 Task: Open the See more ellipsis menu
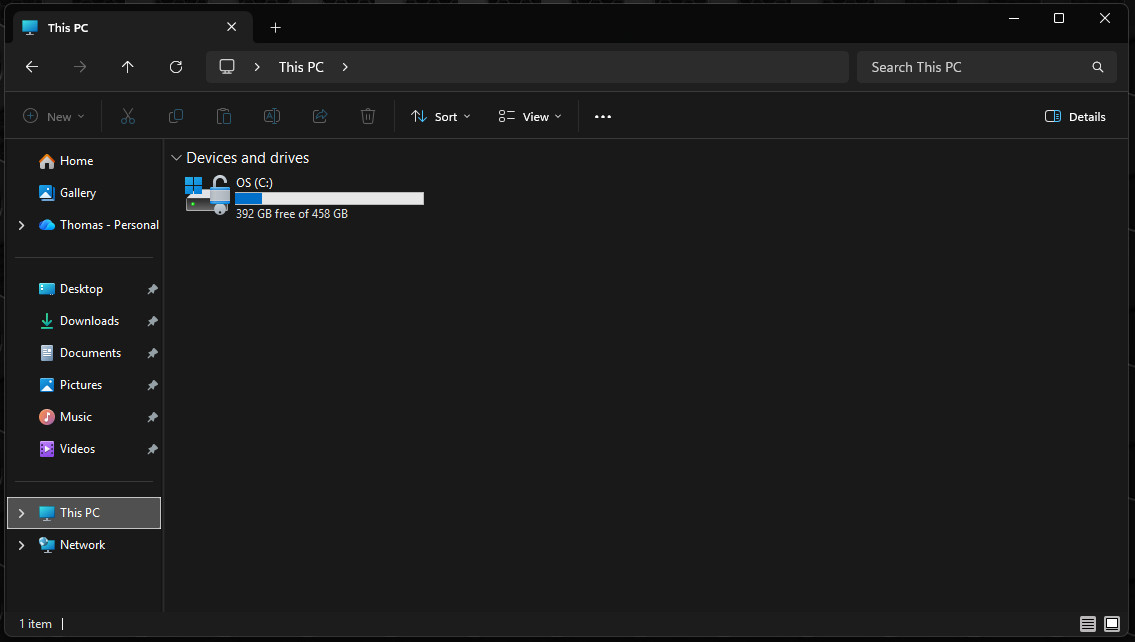[603, 117]
